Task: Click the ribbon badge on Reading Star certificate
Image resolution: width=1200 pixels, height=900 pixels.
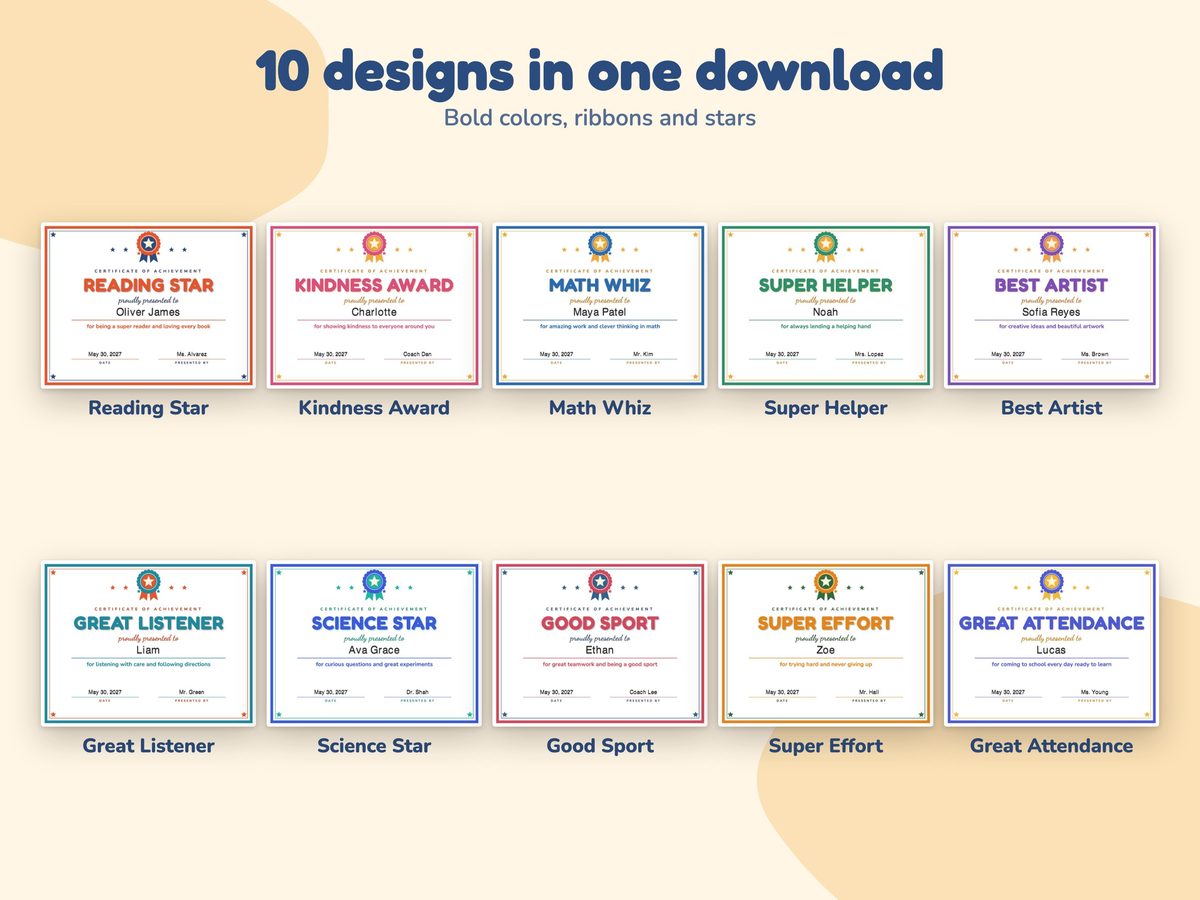Action: 148,246
